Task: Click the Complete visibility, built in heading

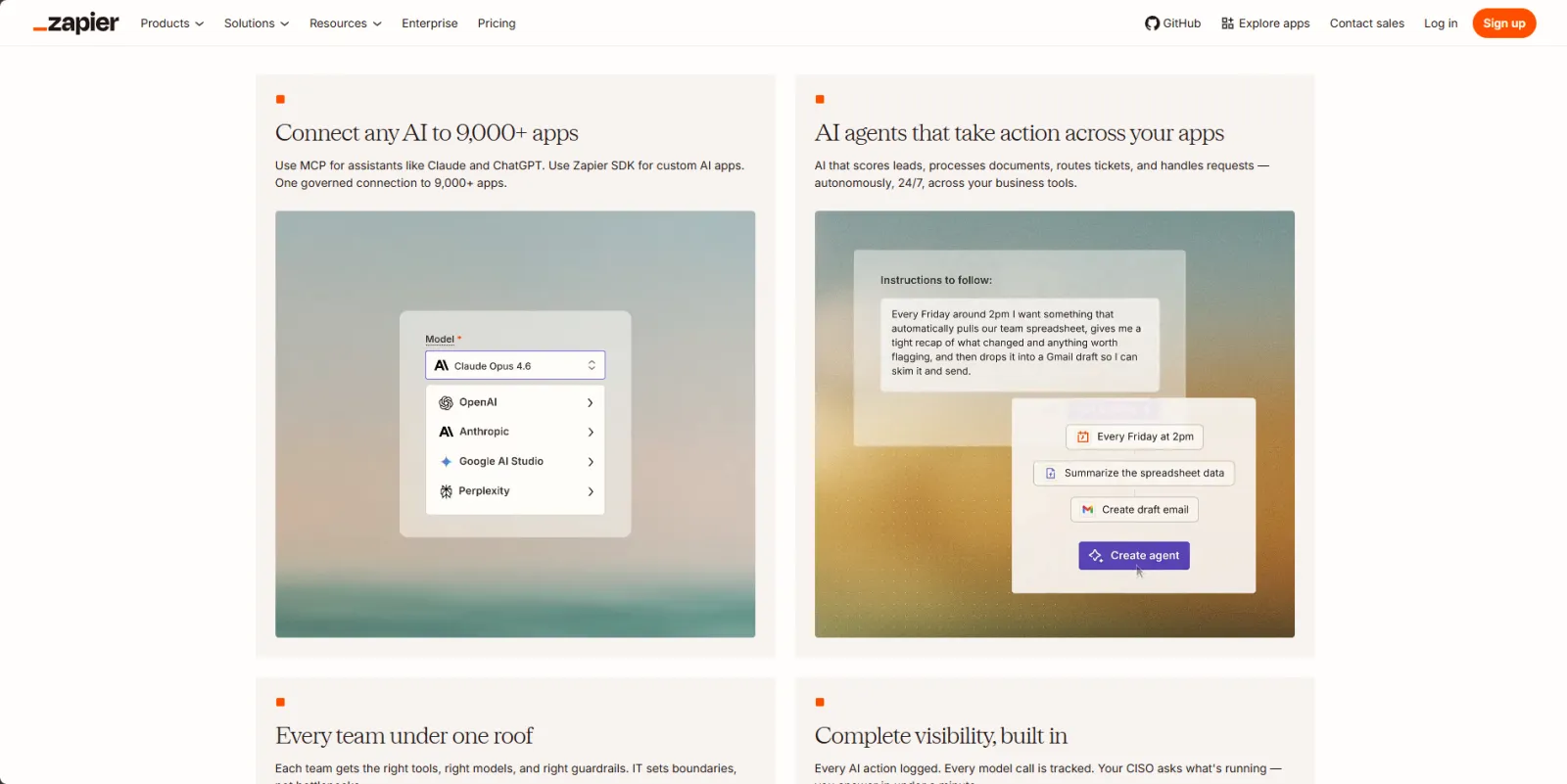Action: click(941, 735)
